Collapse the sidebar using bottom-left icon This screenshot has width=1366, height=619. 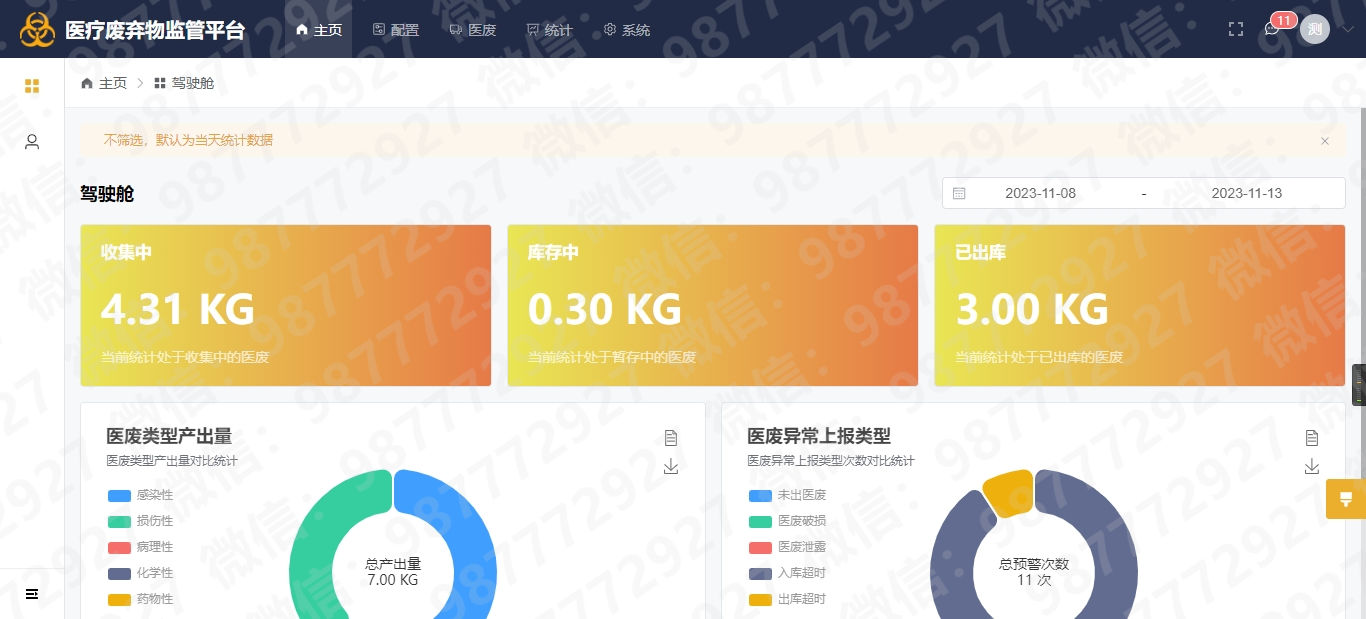tap(31, 593)
